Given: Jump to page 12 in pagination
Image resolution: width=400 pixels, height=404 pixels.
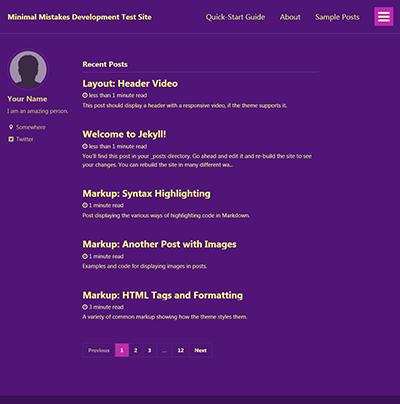Looking at the screenshot, I should tap(181, 350).
